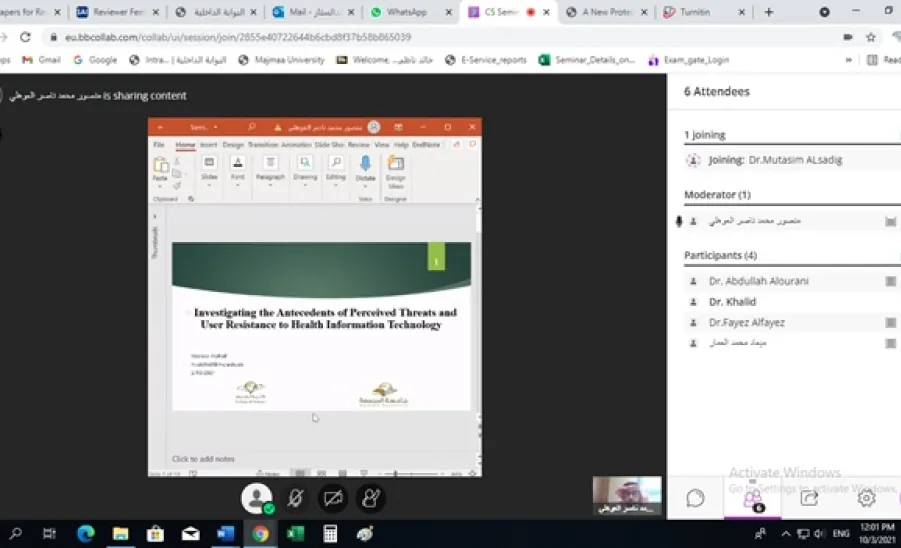Toggle the video camera in Collaborate controls

333,498
